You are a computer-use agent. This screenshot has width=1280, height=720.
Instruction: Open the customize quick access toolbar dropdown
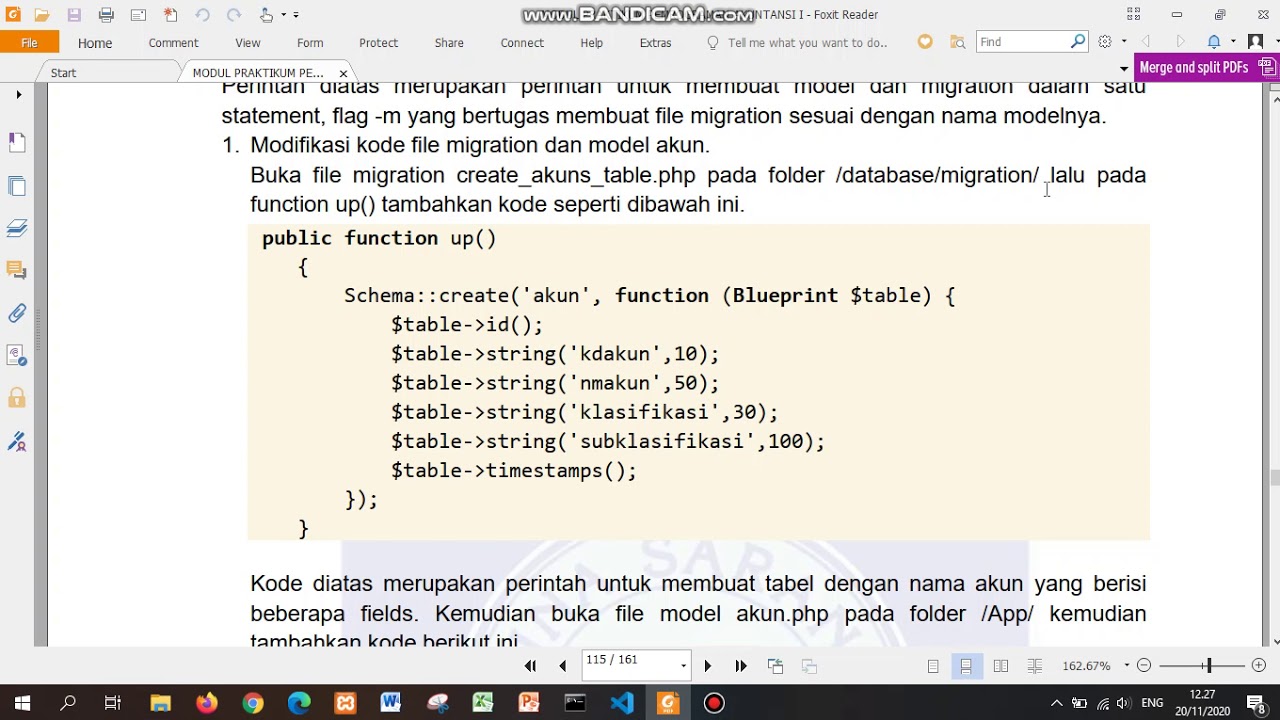click(x=296, y=15)
